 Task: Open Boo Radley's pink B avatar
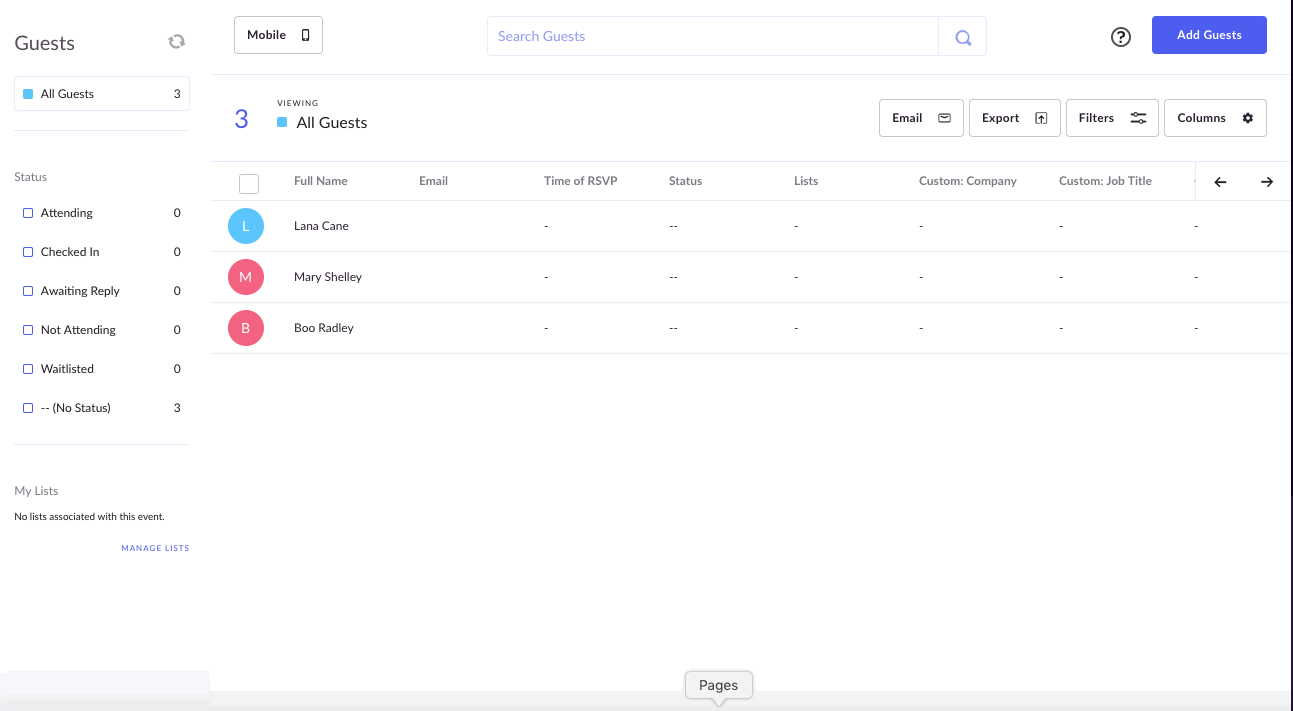pos(246,328)
